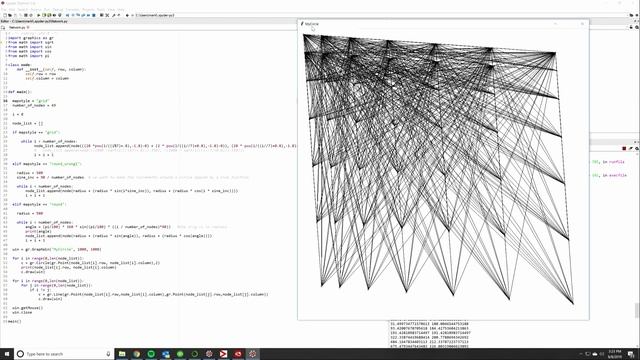Open Preferences from the toolbar wrench icon
Image resolution: width=640 pixels, height=360 pixels.
coord(113,15)
